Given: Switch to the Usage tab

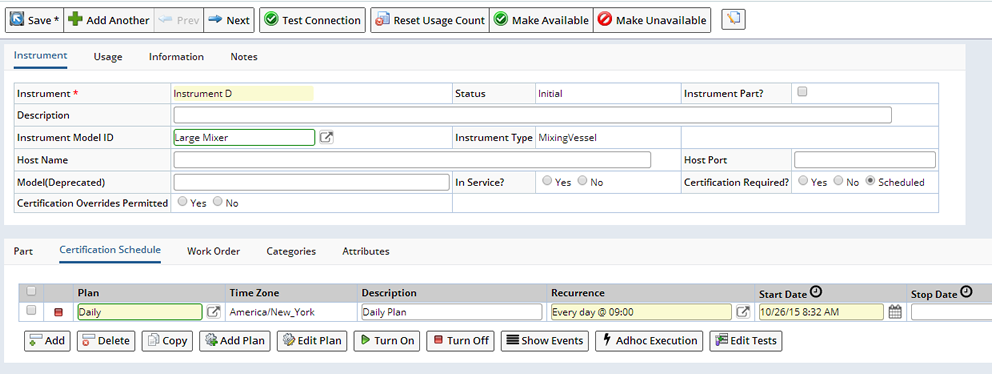Looking at the screenshot, I should [x=108, y=56].
